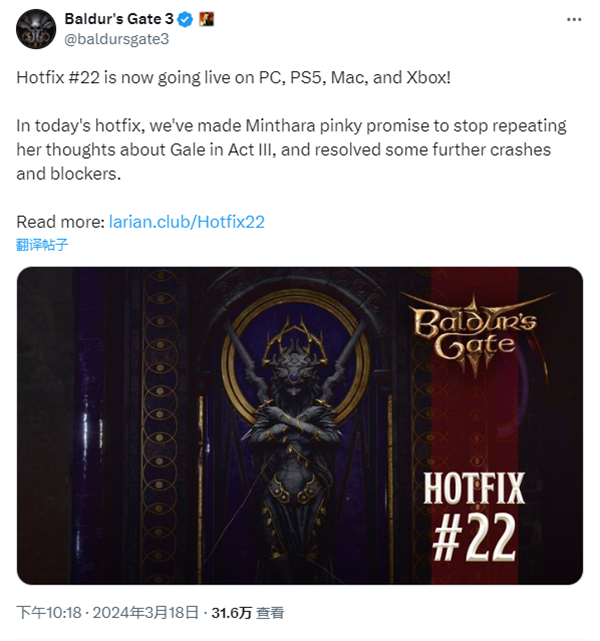Open the three-dot more options menu

coord(574,19)
